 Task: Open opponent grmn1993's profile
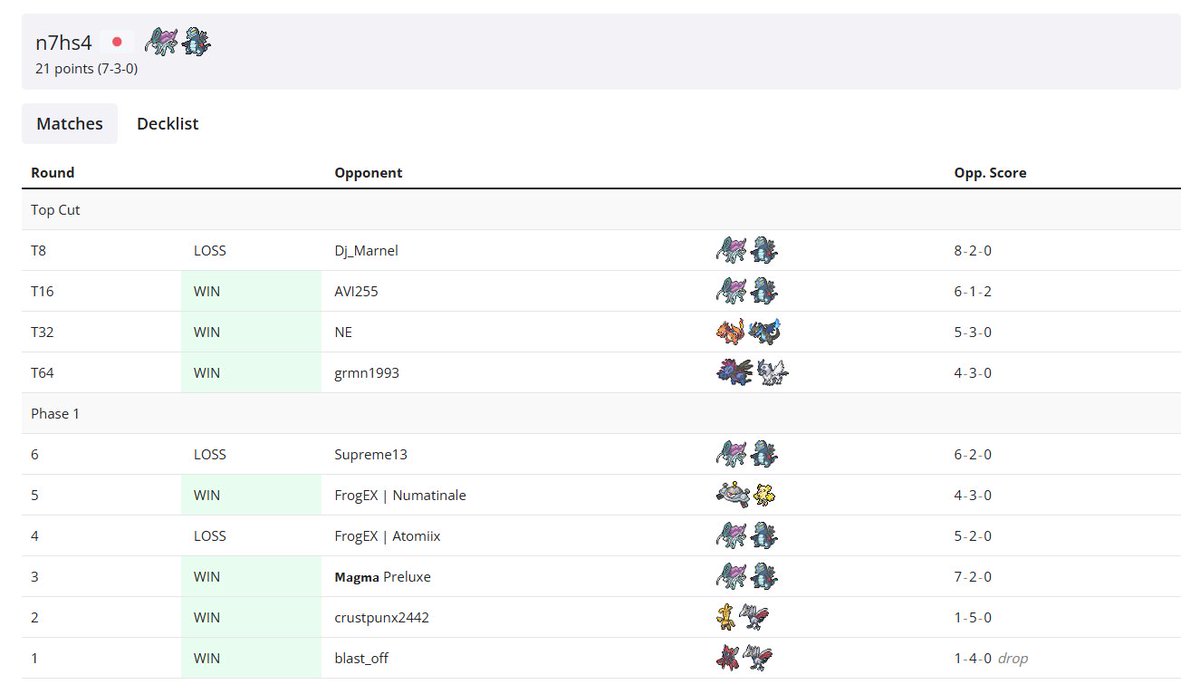click(x=366, y=373)
